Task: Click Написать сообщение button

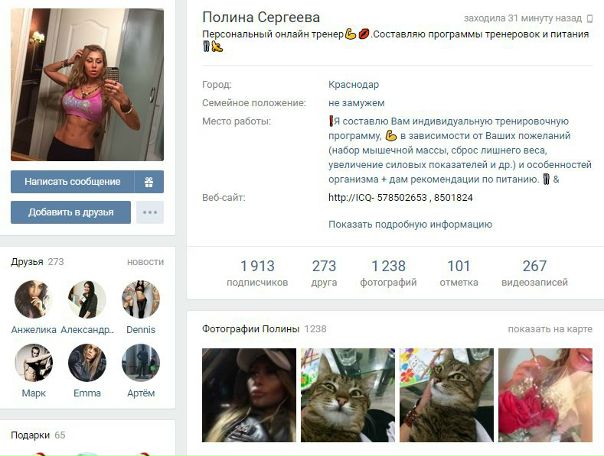Action: tap(72, 181)
